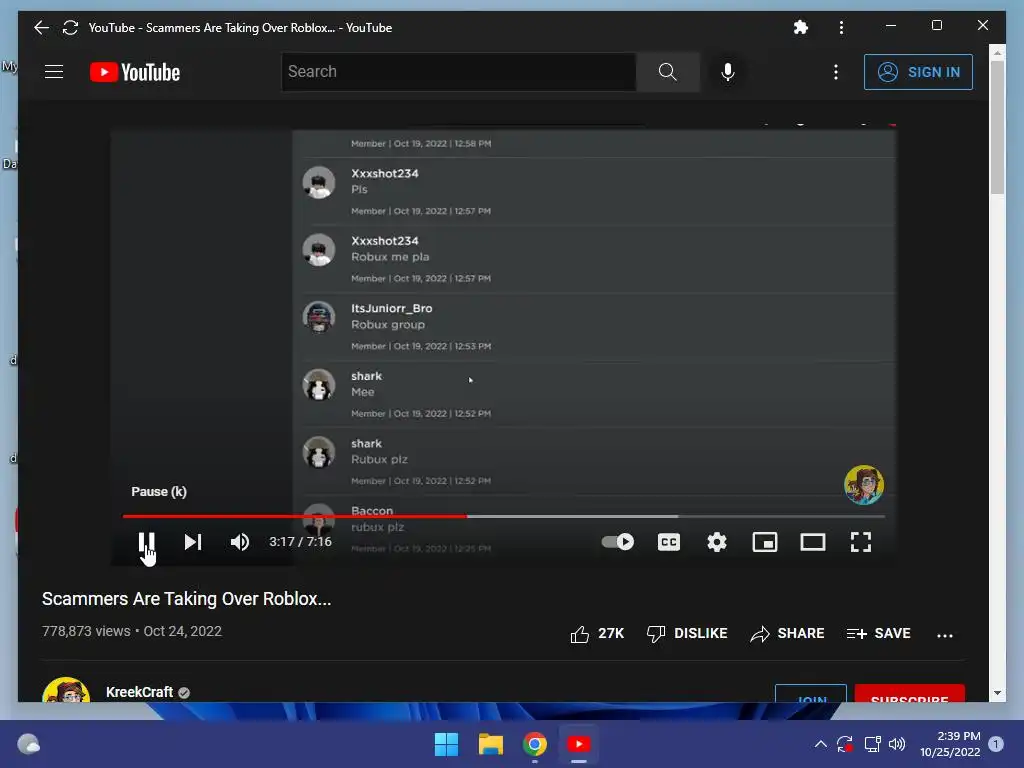Click the video title Scammers Are Taking Over Roblox
1024x768 pixels.
click(x=187, y=599)
